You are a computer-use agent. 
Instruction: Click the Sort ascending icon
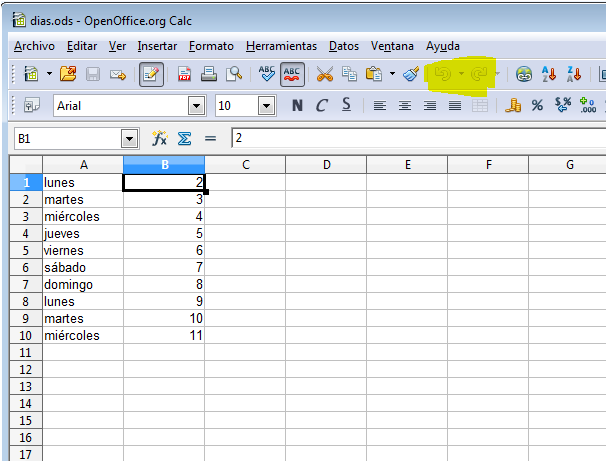point(549,74)
